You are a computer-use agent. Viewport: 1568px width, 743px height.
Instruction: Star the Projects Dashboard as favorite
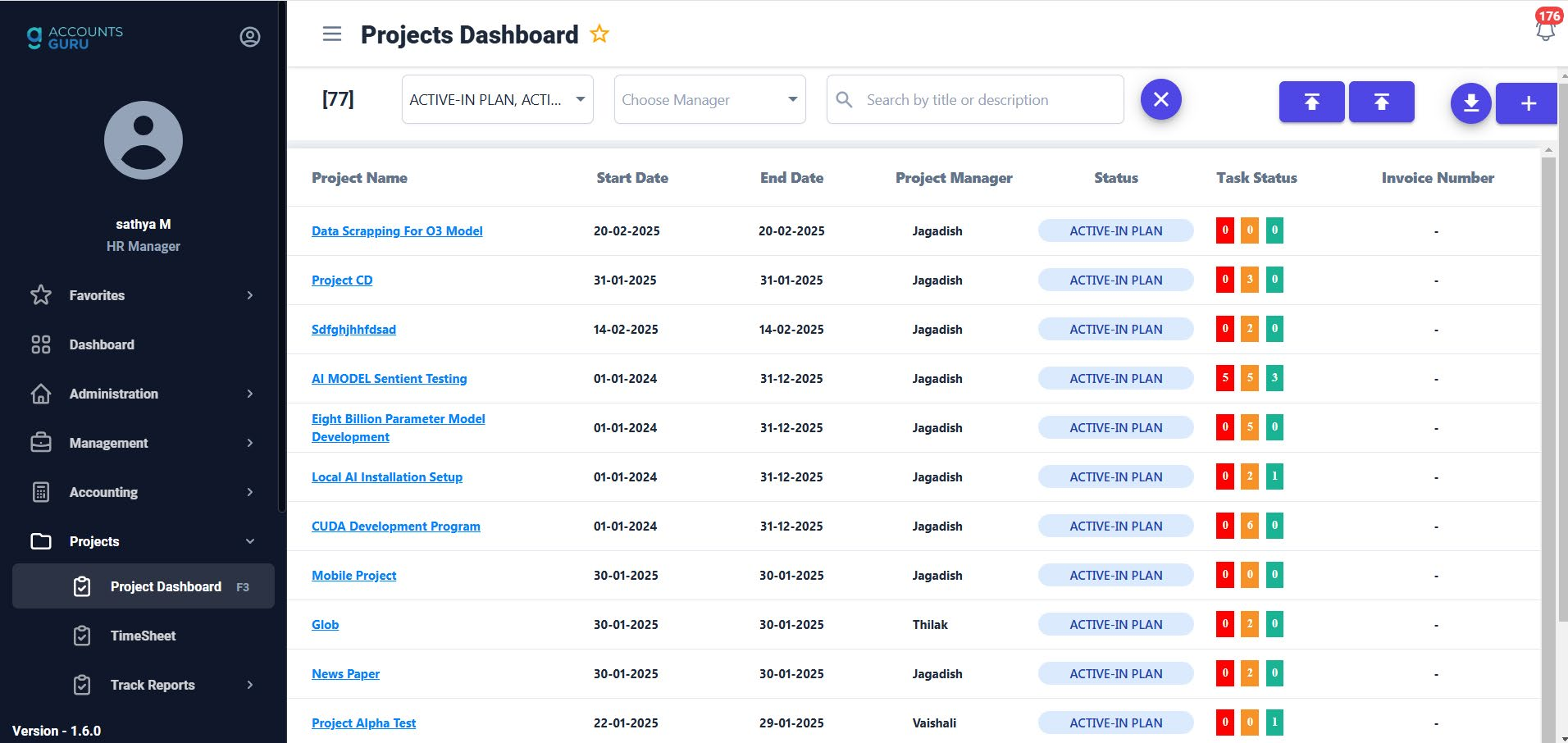click(599, 34)
